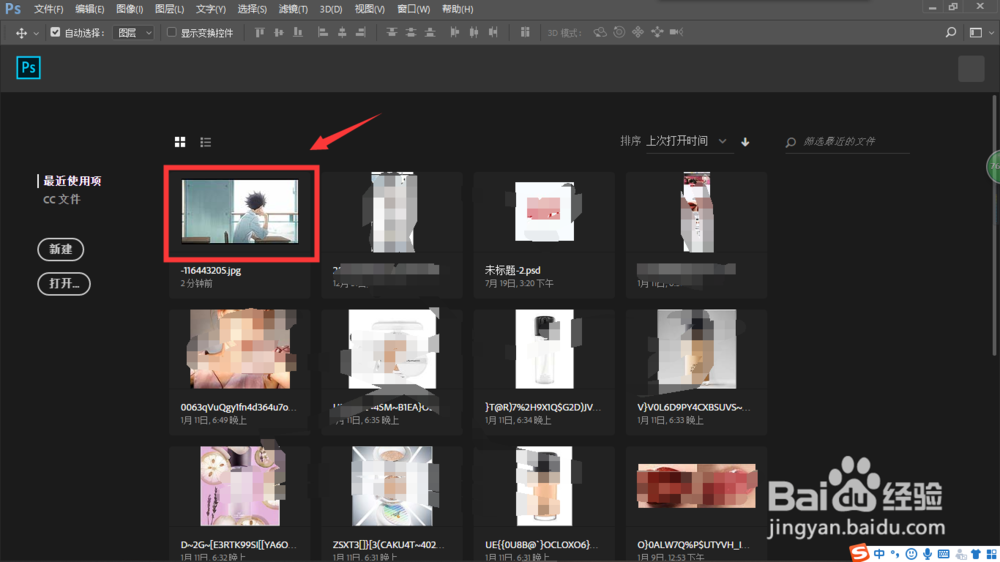The height and width of the screenshot is (562, 1000).
Task: Click align top edges icon
Action: click(260, 32)
